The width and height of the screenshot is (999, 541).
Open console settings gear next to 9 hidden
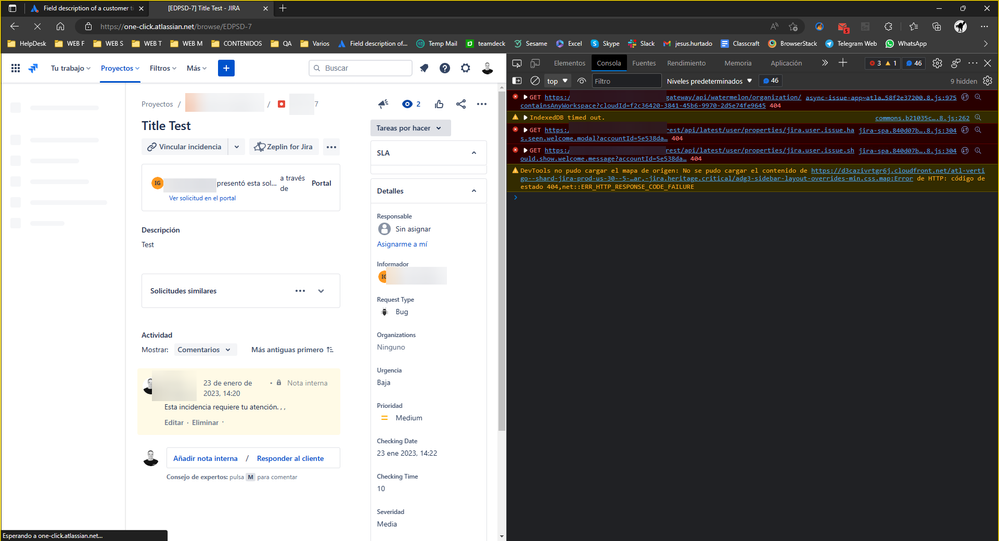pos(988,81)
